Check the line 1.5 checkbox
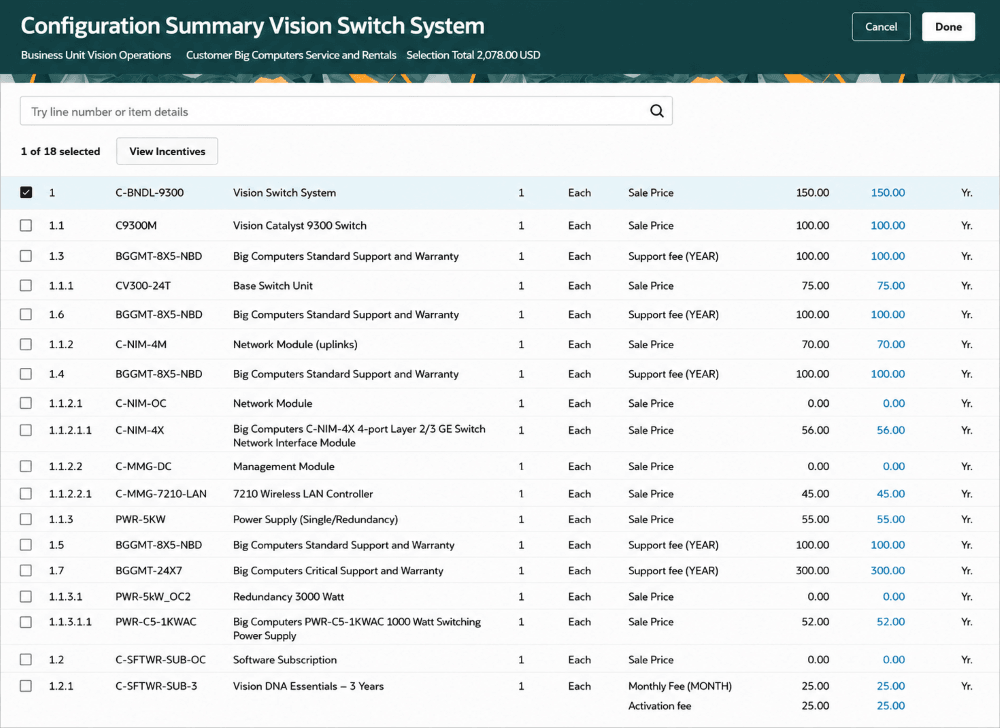The width and height of the screenshot is (1000, 728). [x=26, y=545]
